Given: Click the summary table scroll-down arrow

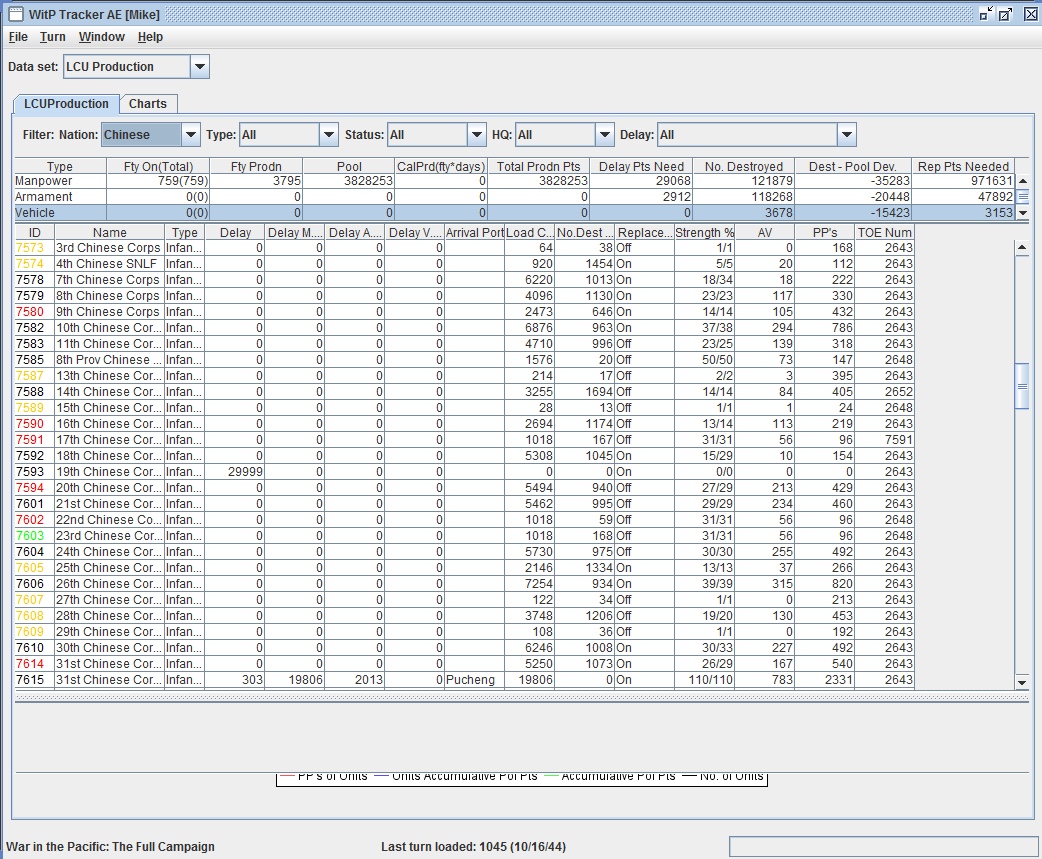Looking at the screenshot, I should pyautogui.click(x=1022, y=213).
